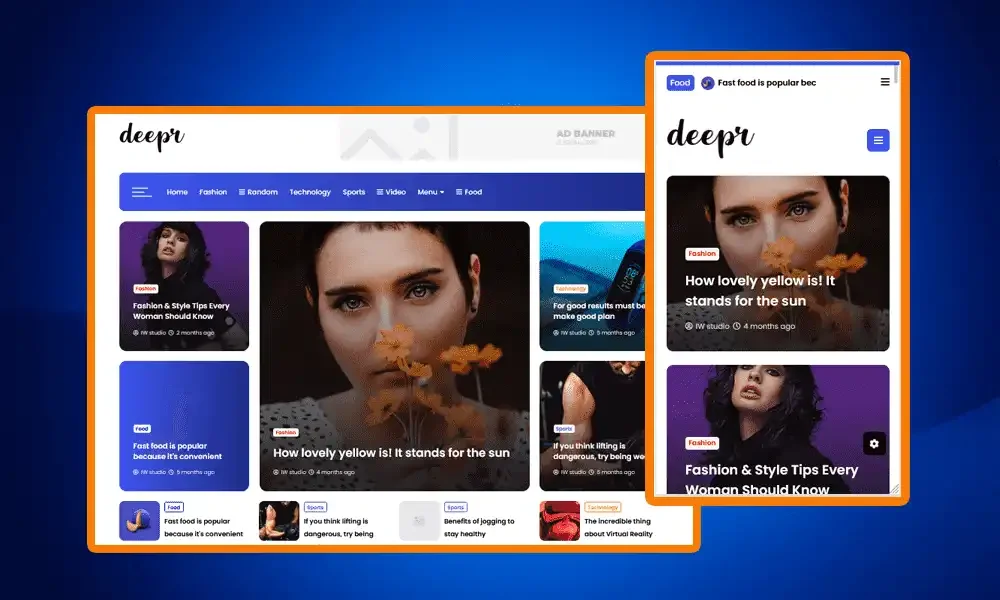Open the settings gear button in mobile view
This screenshot has height=600, width=1000.
coord(874,444)
